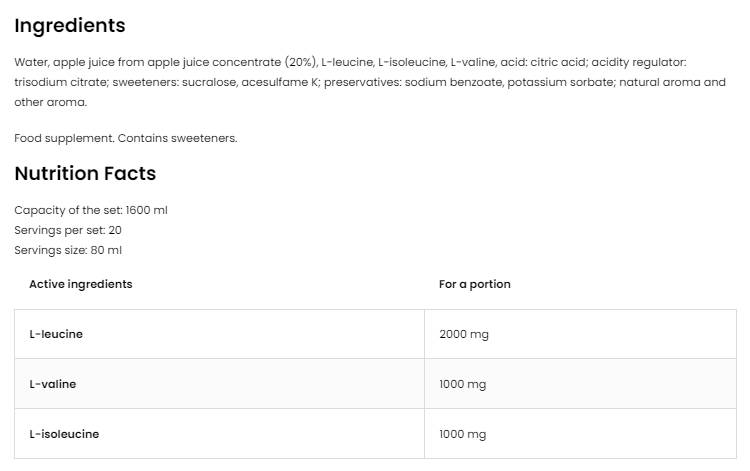Image resolution: width=750 pixels, height=471 pixels.
Task: Click the 1000 mg value for L-isoleucine
Action: click(x=462, y=434)
